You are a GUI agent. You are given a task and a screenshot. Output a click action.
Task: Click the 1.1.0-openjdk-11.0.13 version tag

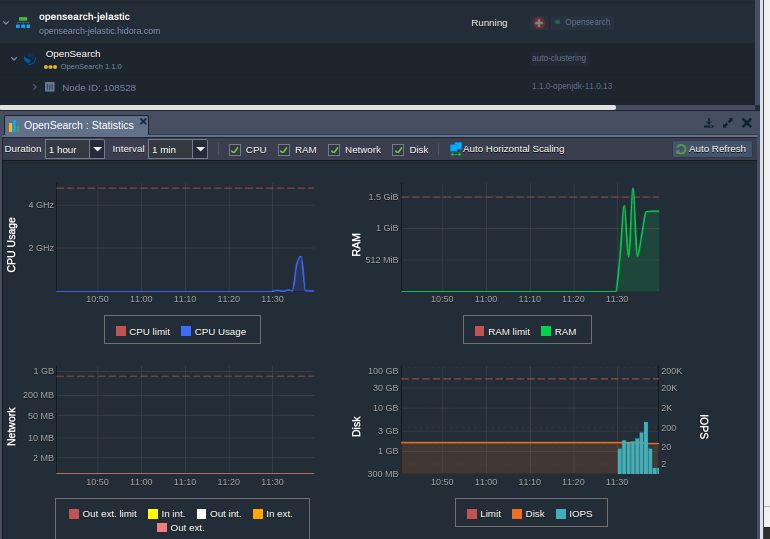[572, 86]
